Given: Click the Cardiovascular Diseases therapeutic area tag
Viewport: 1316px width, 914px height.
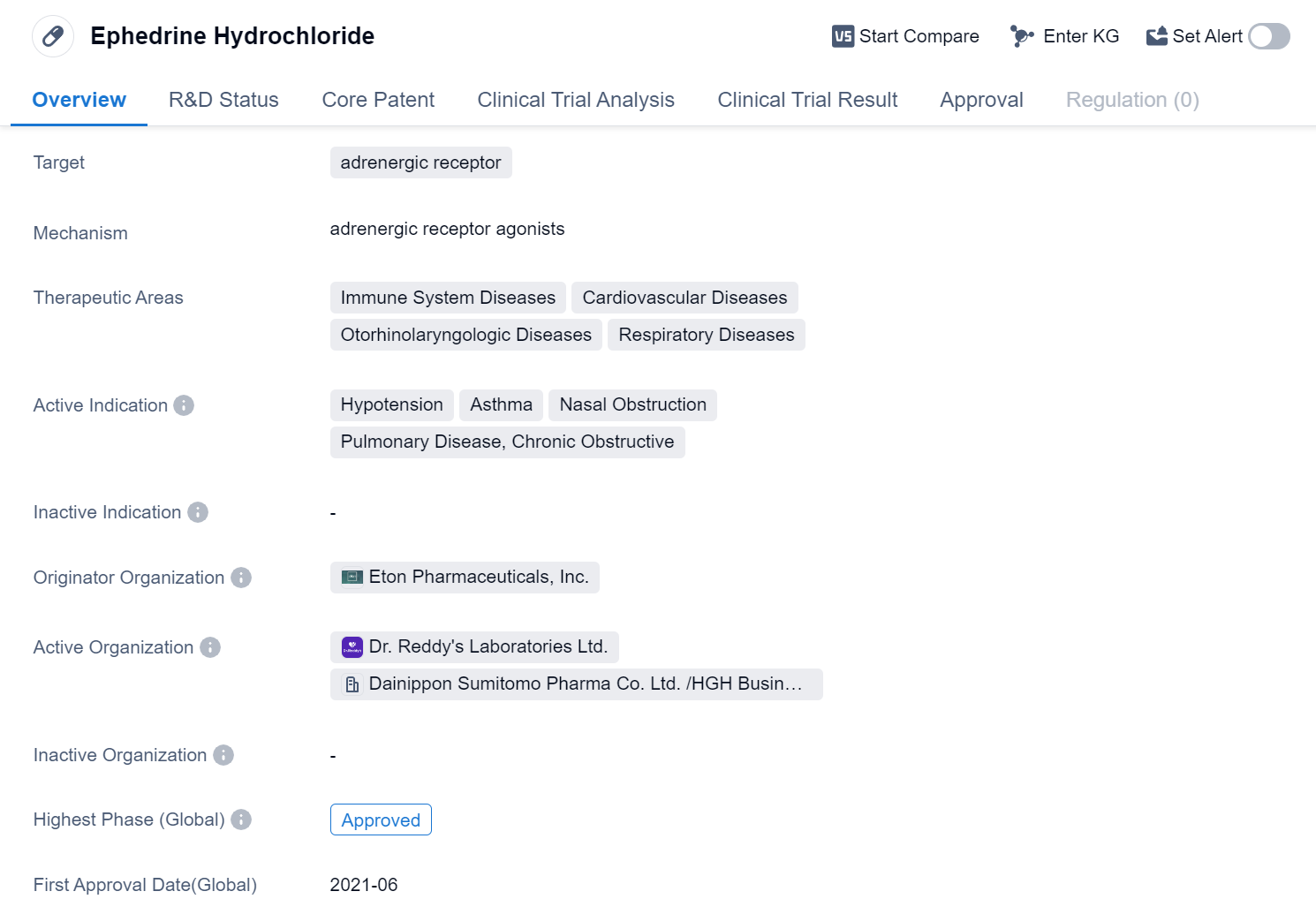Looking at the screenshot, I should tap(684, 298).
